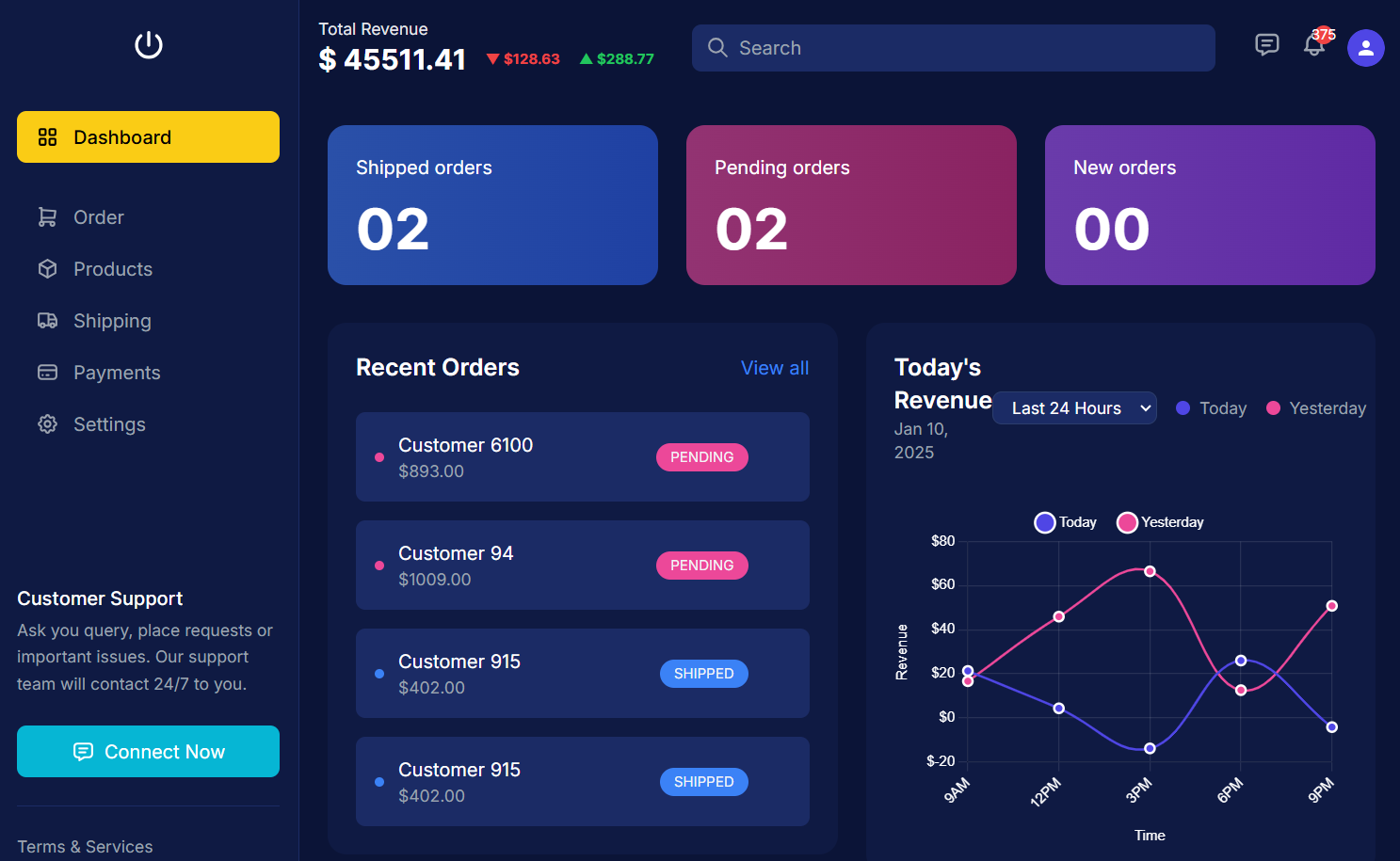Click the Total Revenue $ 45511.41 amount
The height and width of the screenshot is (861, 1400).
point(393,59)
